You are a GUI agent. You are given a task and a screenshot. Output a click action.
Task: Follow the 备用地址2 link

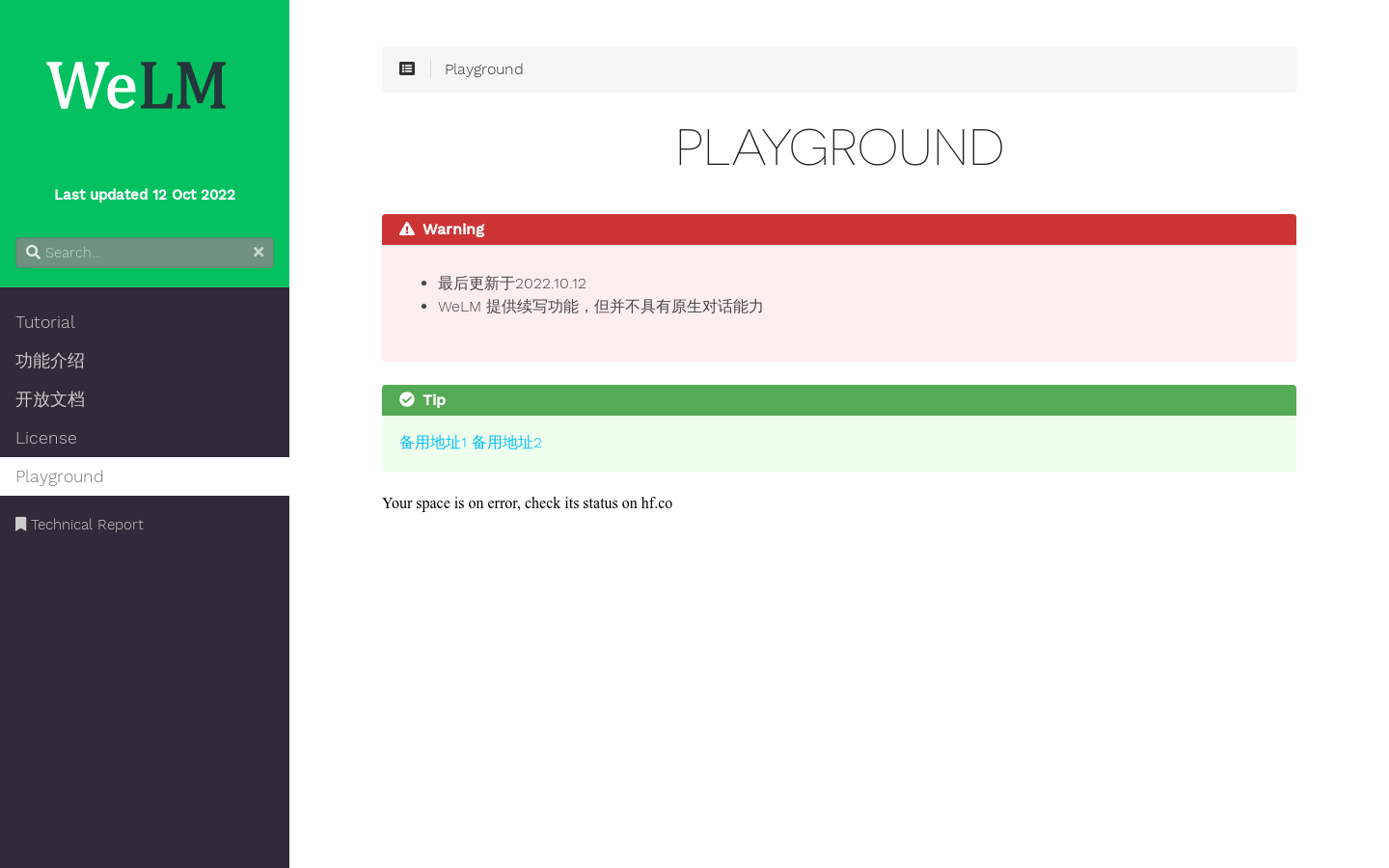coord(506,443)
